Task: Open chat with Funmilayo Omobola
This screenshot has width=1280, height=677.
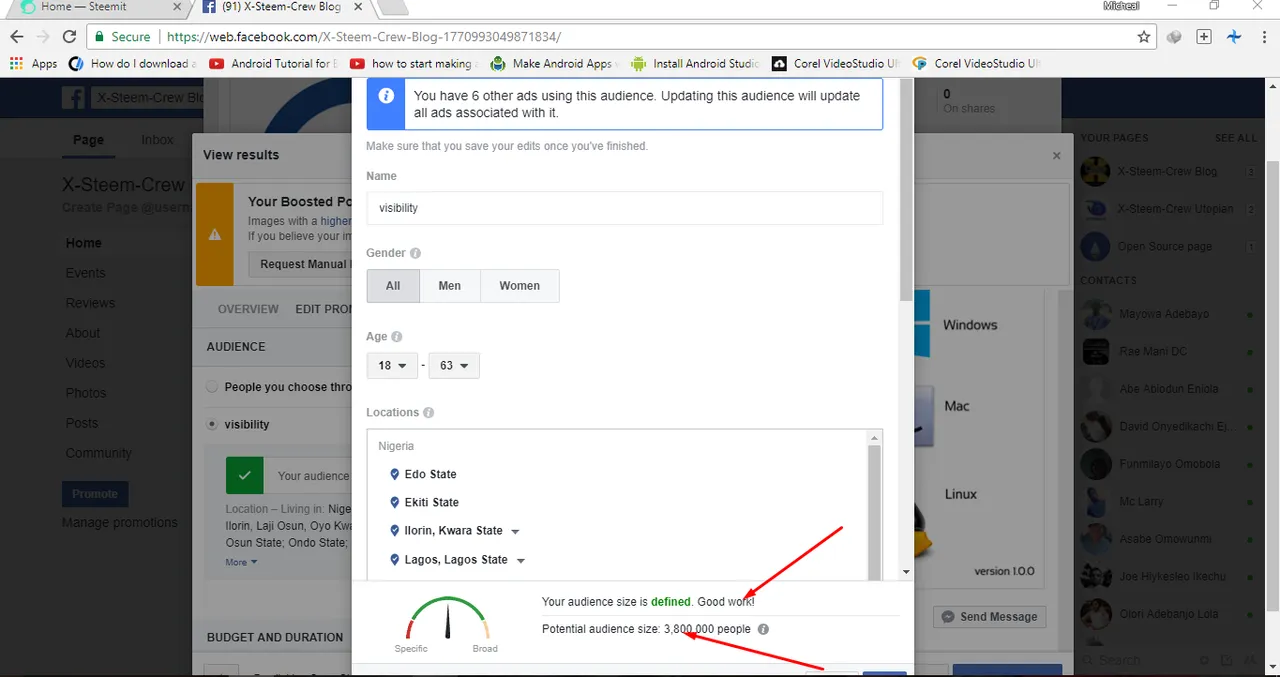Action: [x=1169, y=464]
